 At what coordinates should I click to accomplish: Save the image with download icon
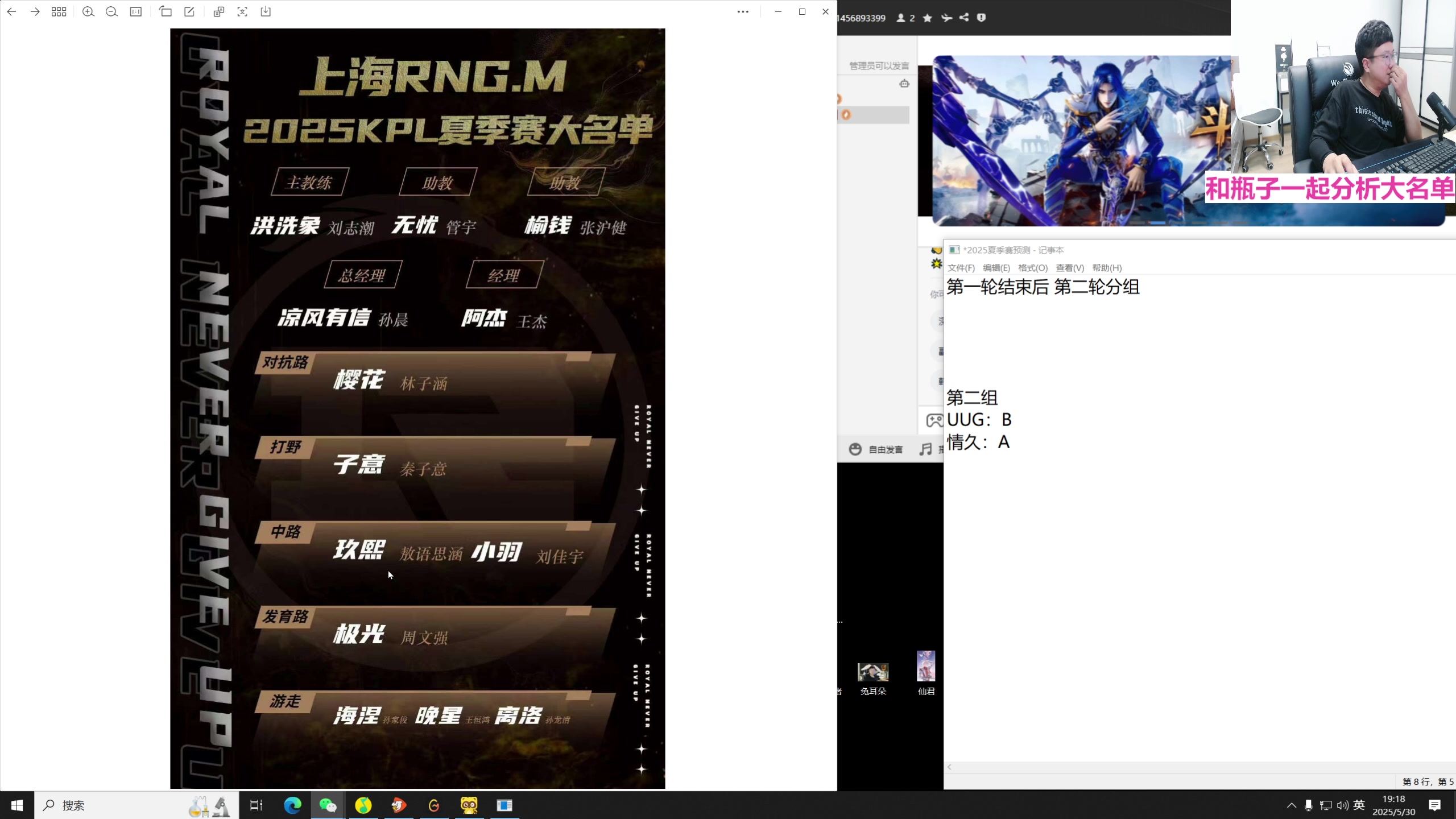coord(266,11)
